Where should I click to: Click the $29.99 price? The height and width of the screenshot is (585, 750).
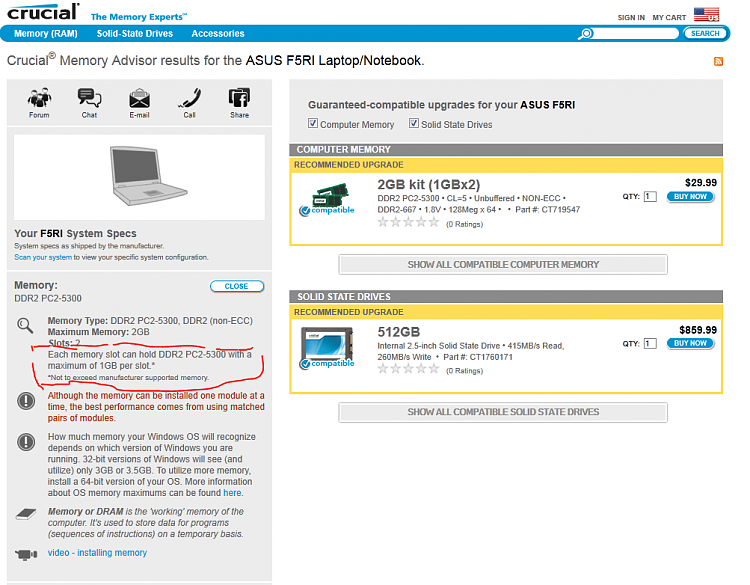tap(701, 183)
